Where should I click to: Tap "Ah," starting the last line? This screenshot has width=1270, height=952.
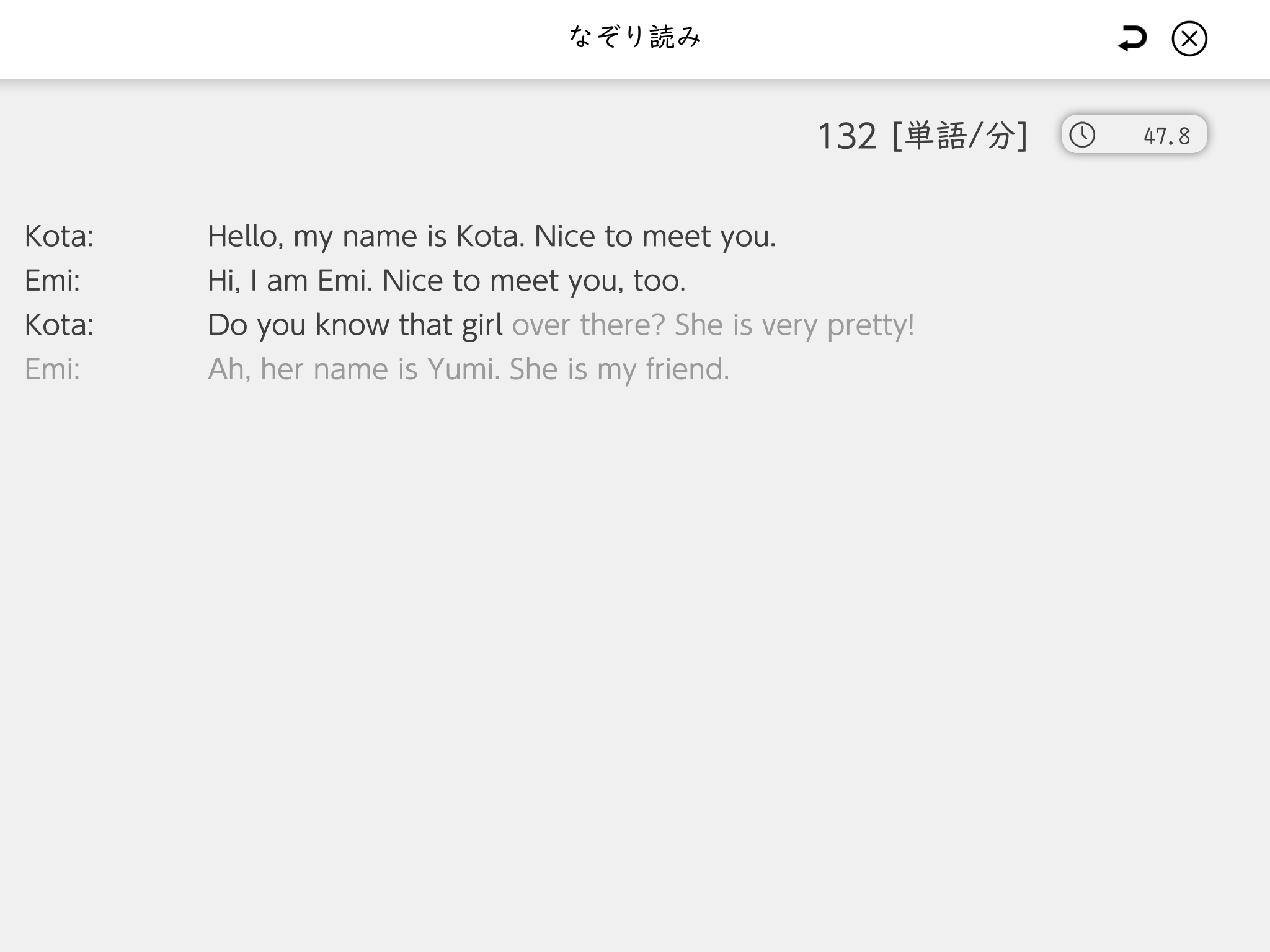point(229,369)
